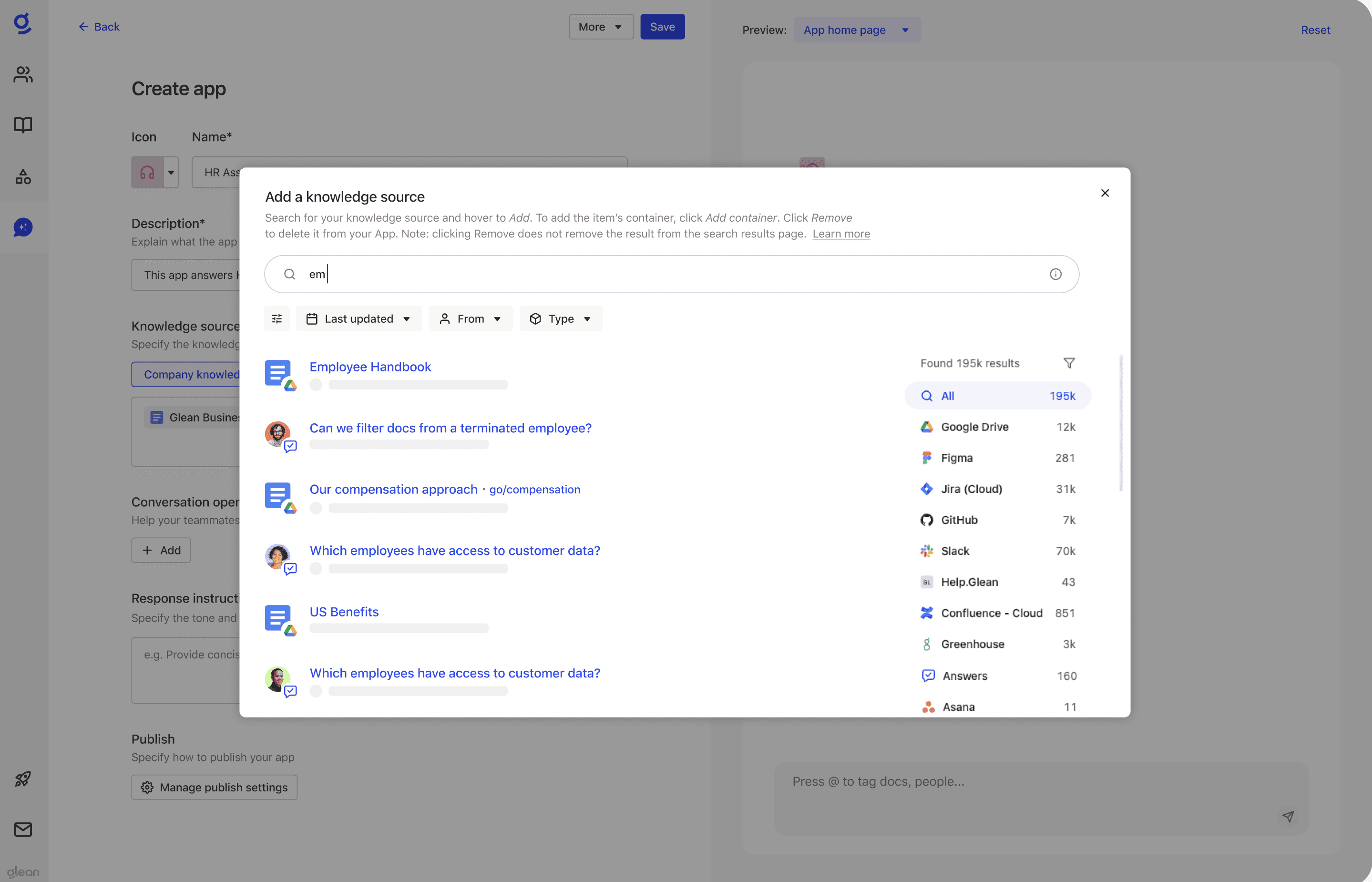Image resolution: width=1372 pixels, height=882 pixels.
Task: Click Reset in the preview panel
Action: coord(1315,30)
